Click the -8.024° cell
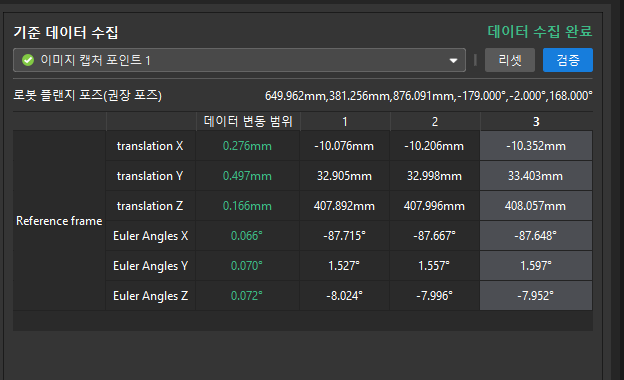 (x=344, y=296)
